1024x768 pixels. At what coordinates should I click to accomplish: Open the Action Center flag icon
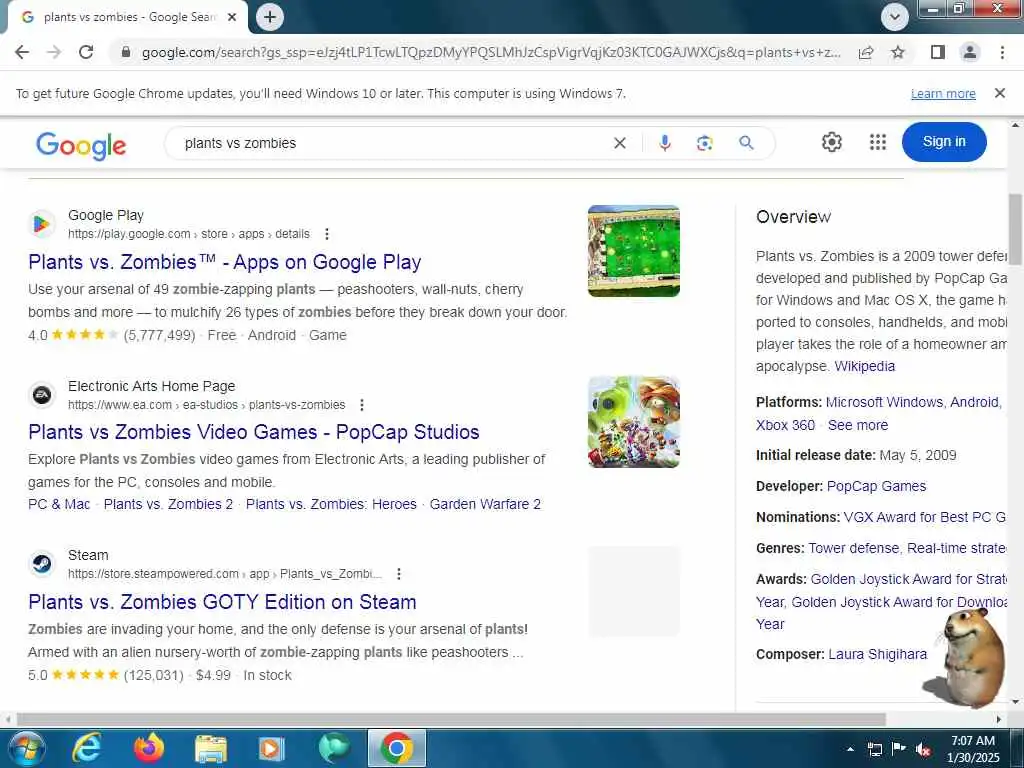899,749
